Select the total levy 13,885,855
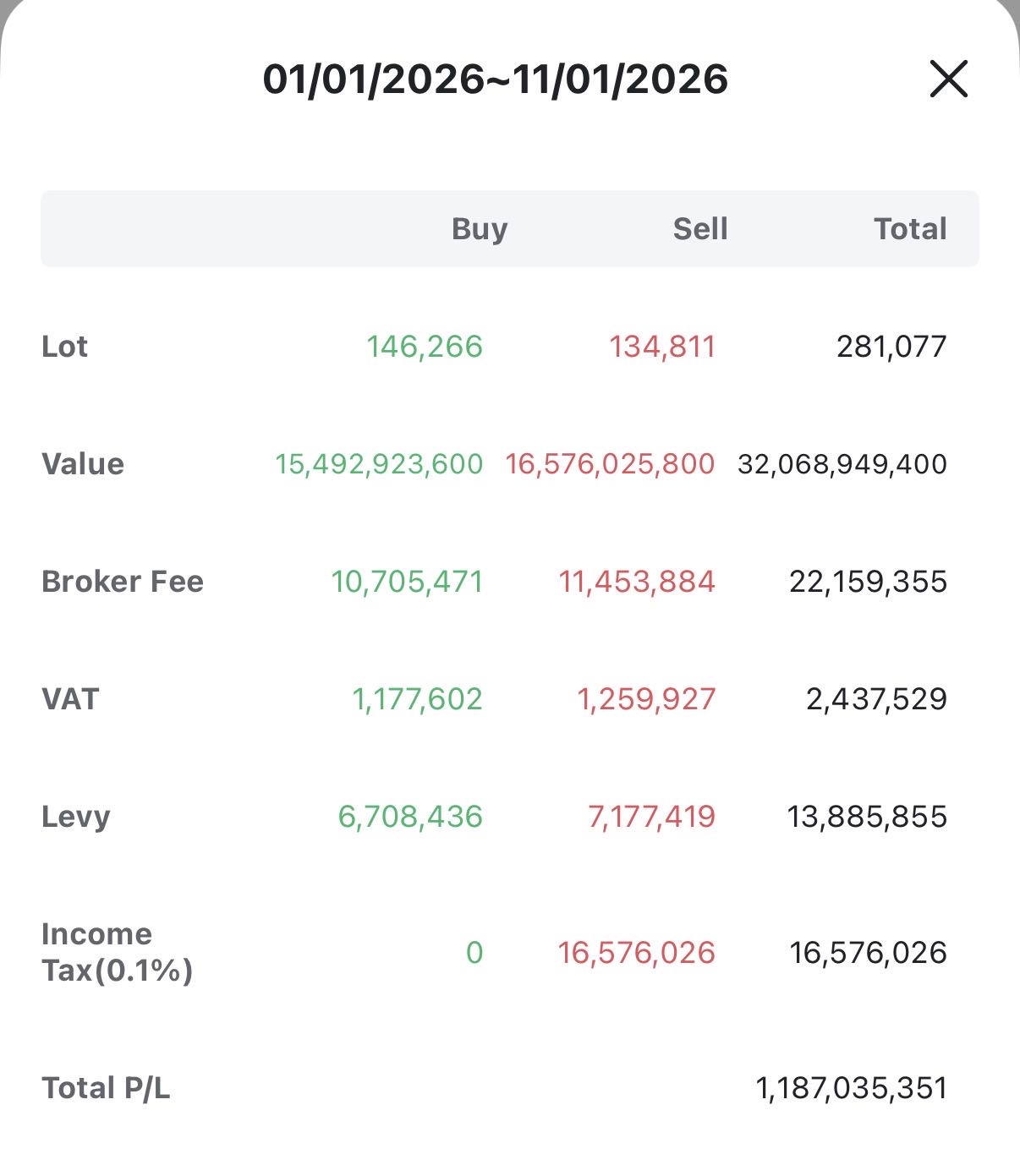The image size is (1020, 1176). pyautogui.click(x=867, y=817)
